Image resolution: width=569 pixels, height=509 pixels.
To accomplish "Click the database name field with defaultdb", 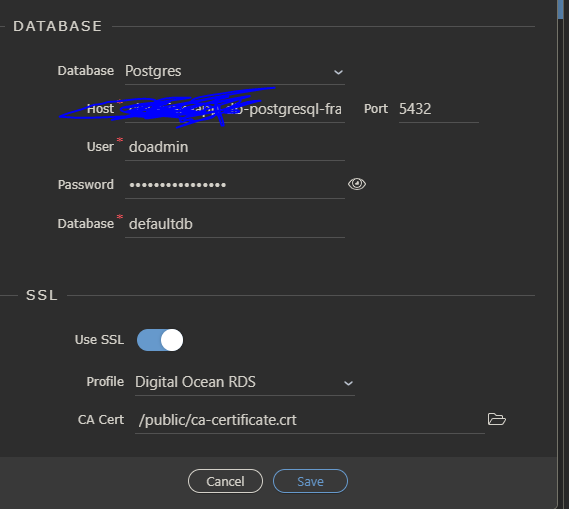I will tap(235, 224).
